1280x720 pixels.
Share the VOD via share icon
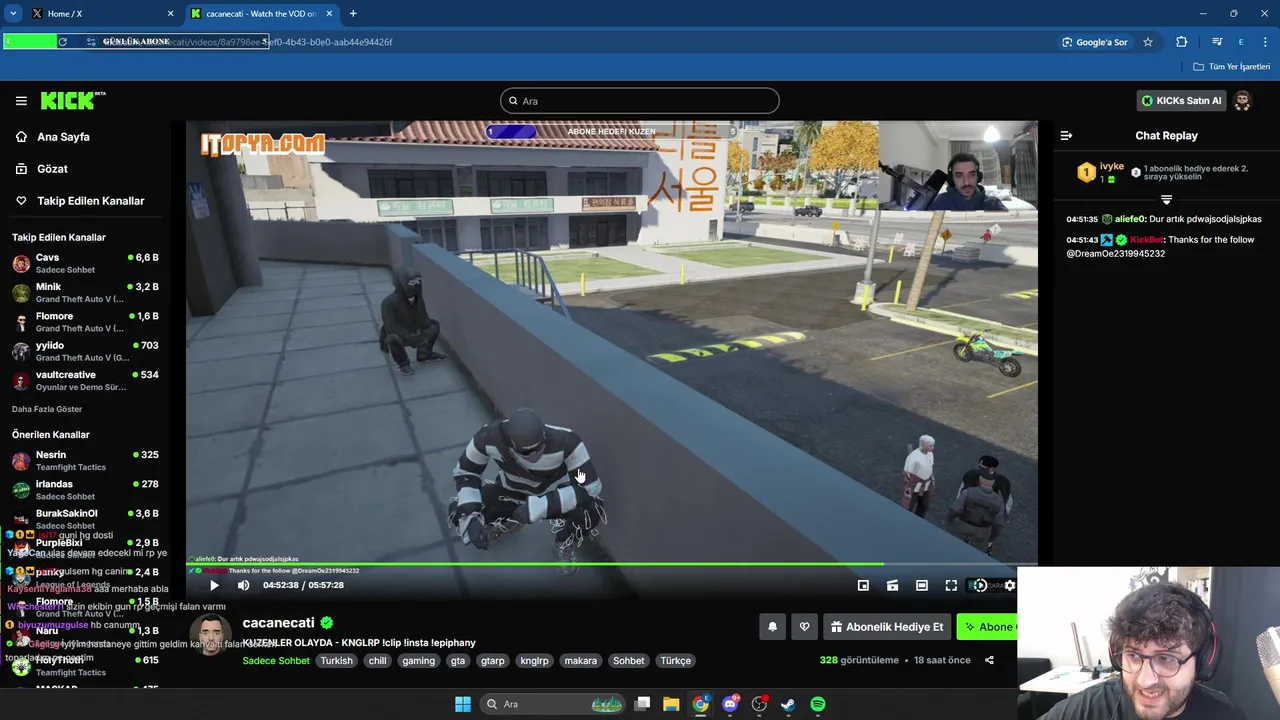989,660
